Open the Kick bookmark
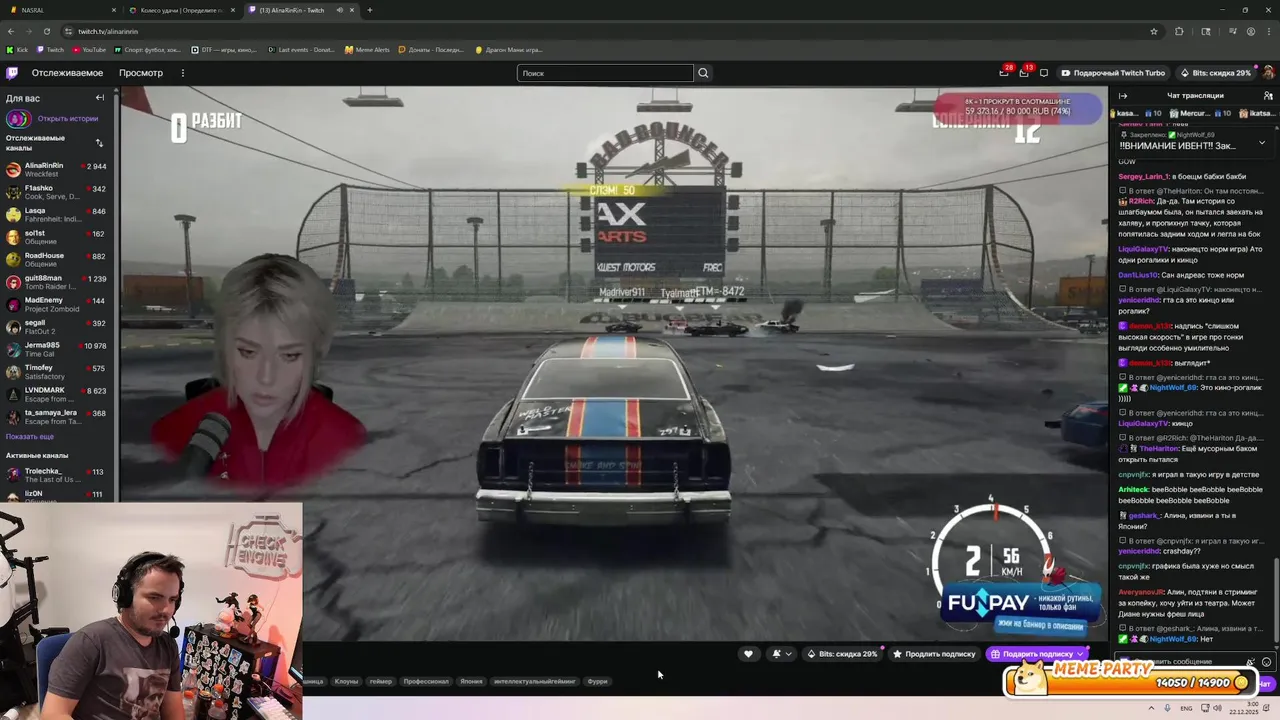 tap(17, 49)
